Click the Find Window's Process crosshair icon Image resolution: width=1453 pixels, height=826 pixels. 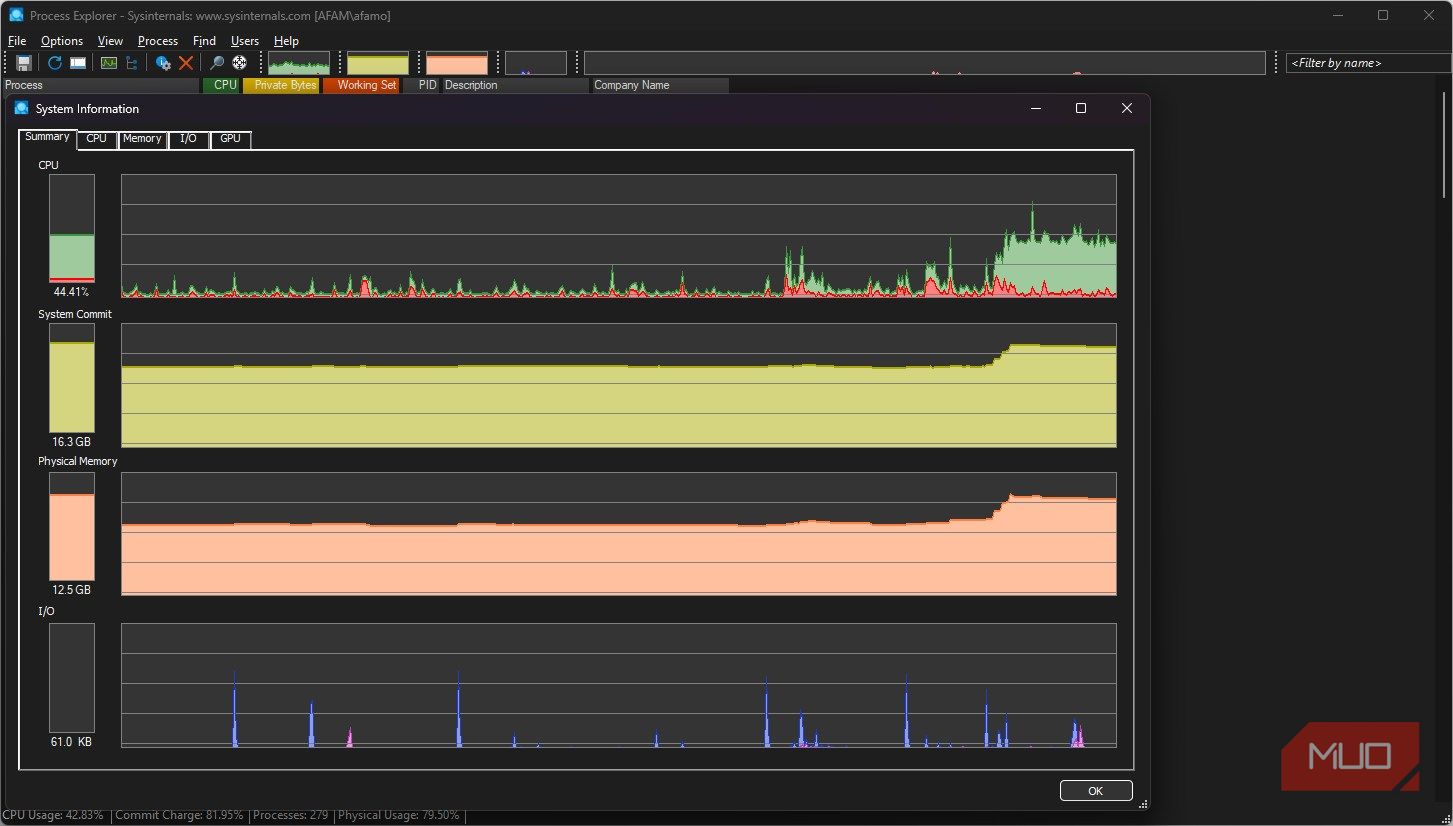tap(240, 63)
